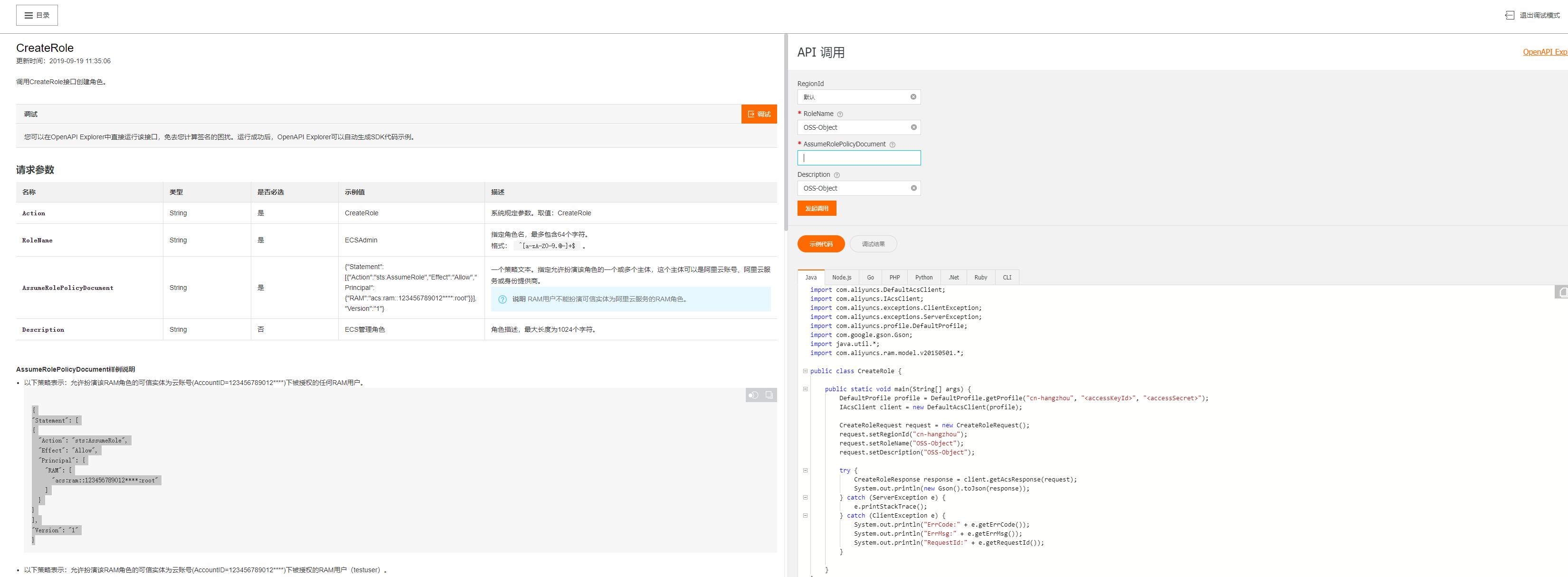Switch to the Node.js code tab
The height and width of the screenshot is (577, 1568).
(841, 277)
